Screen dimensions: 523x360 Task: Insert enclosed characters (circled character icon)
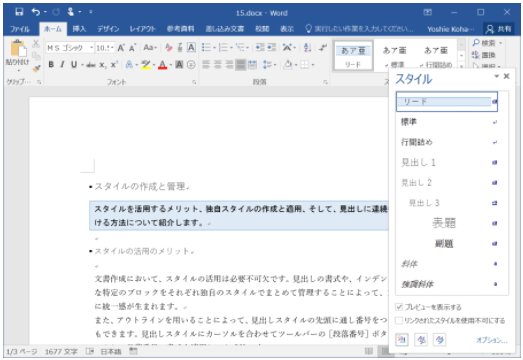point(191,65)
